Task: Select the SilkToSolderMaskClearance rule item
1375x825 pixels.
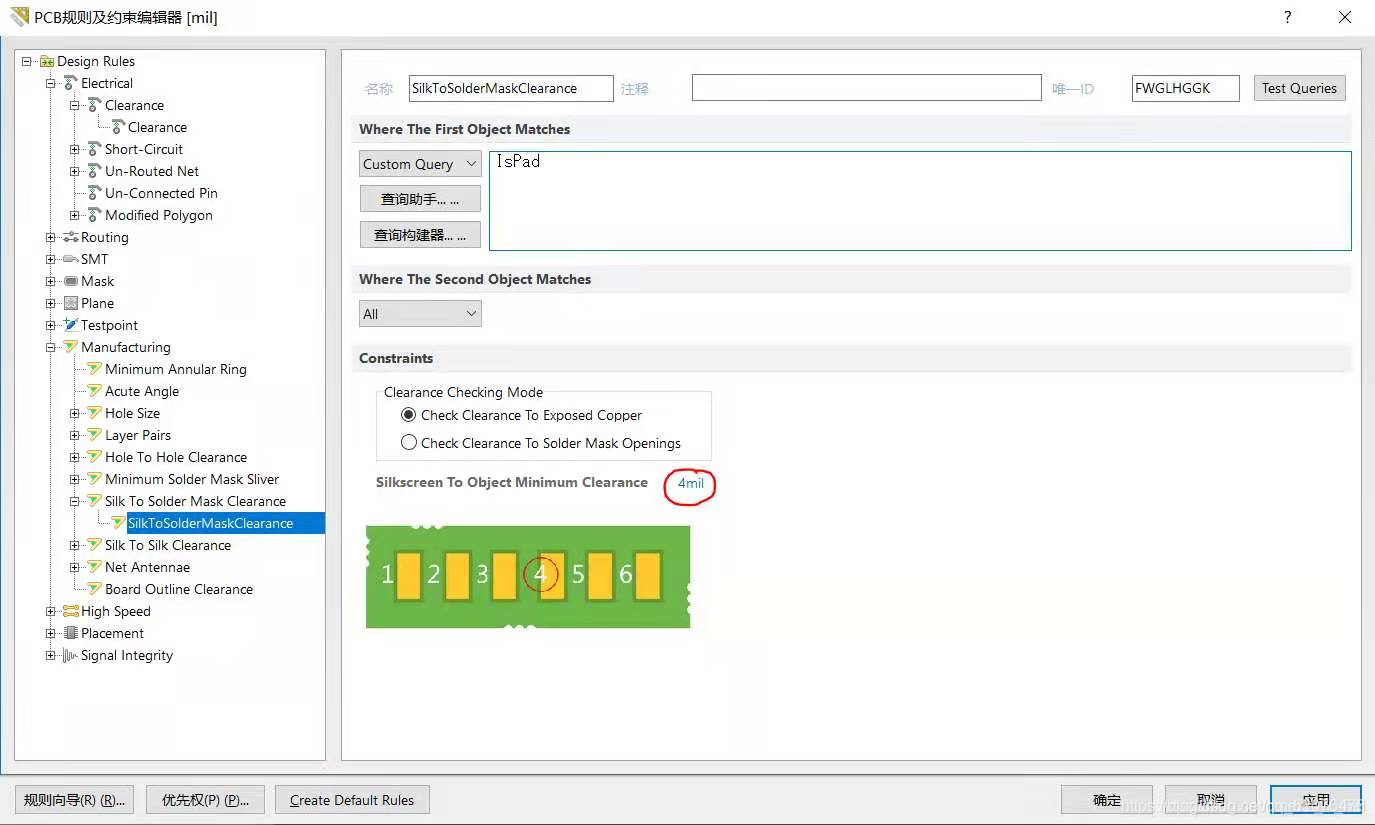Action: coord(211,523)
